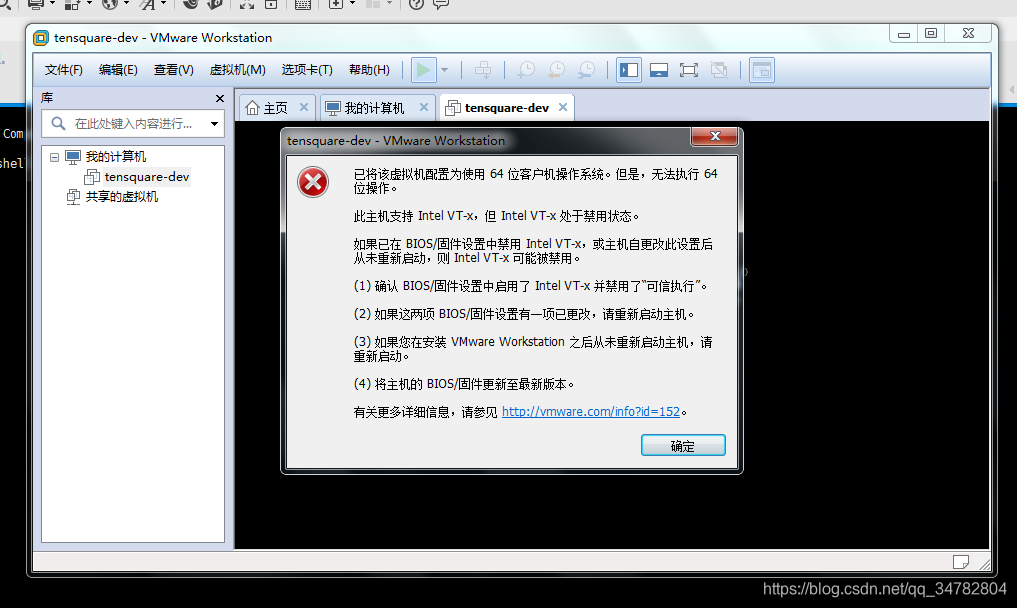Click the manage snapshots toolbar icon

[x=586, y=69]
